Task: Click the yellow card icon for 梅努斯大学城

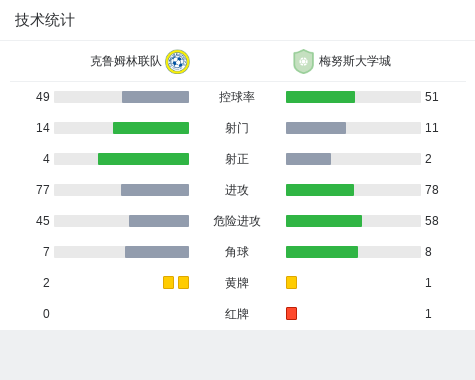Action: click(x=291, y=282)
